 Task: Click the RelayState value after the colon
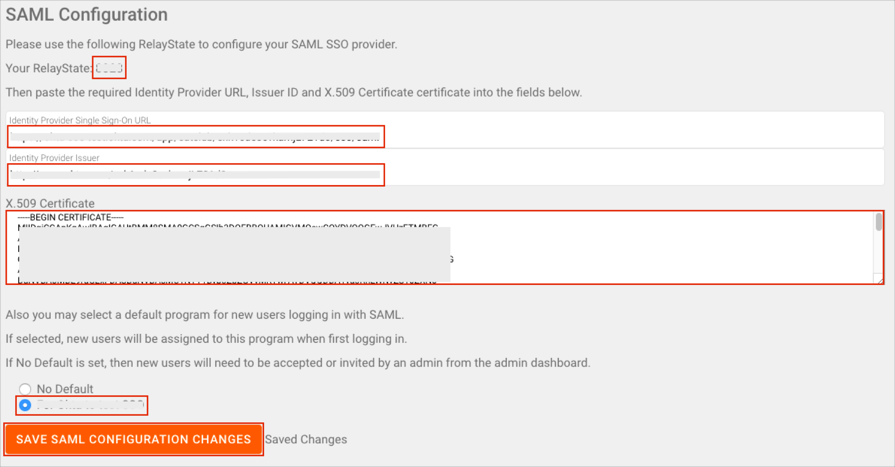pyautogui.click(x=109, y=68)
